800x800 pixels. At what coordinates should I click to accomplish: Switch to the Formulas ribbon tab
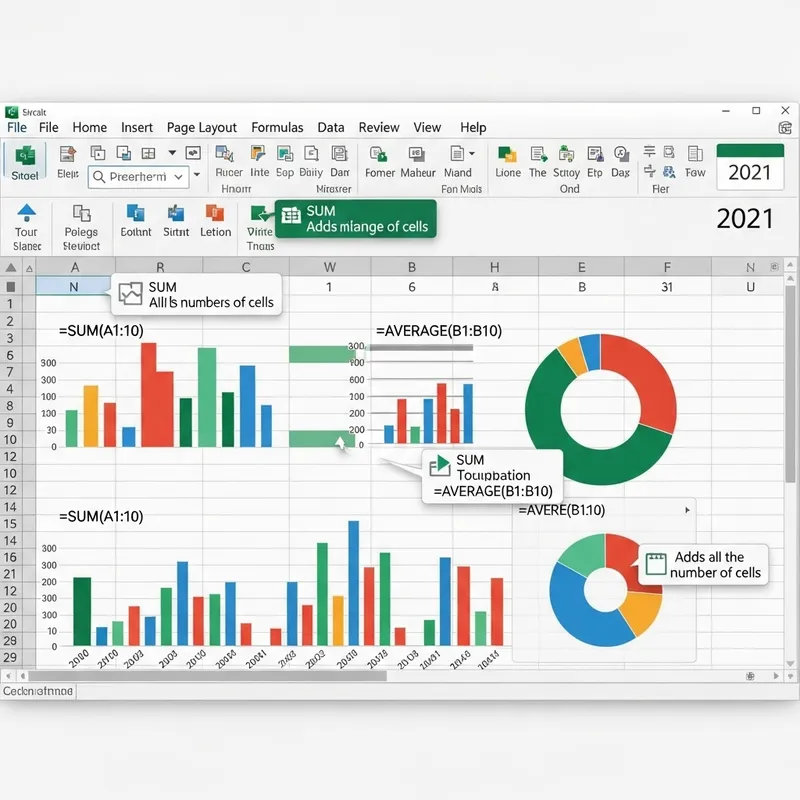pos(277,127)
